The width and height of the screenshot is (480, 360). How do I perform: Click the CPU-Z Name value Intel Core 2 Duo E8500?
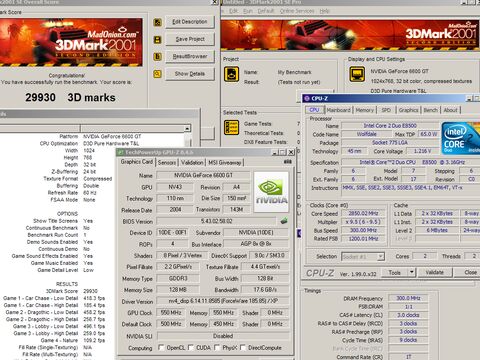390,126
